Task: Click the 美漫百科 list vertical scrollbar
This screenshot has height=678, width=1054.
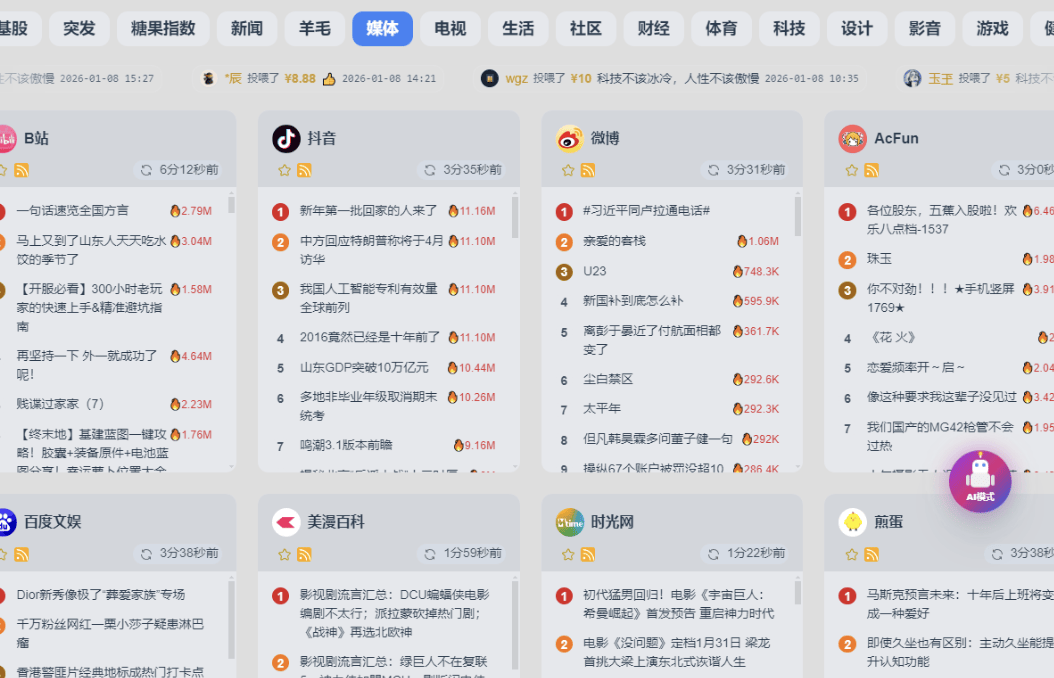Action: coord(516,625)
